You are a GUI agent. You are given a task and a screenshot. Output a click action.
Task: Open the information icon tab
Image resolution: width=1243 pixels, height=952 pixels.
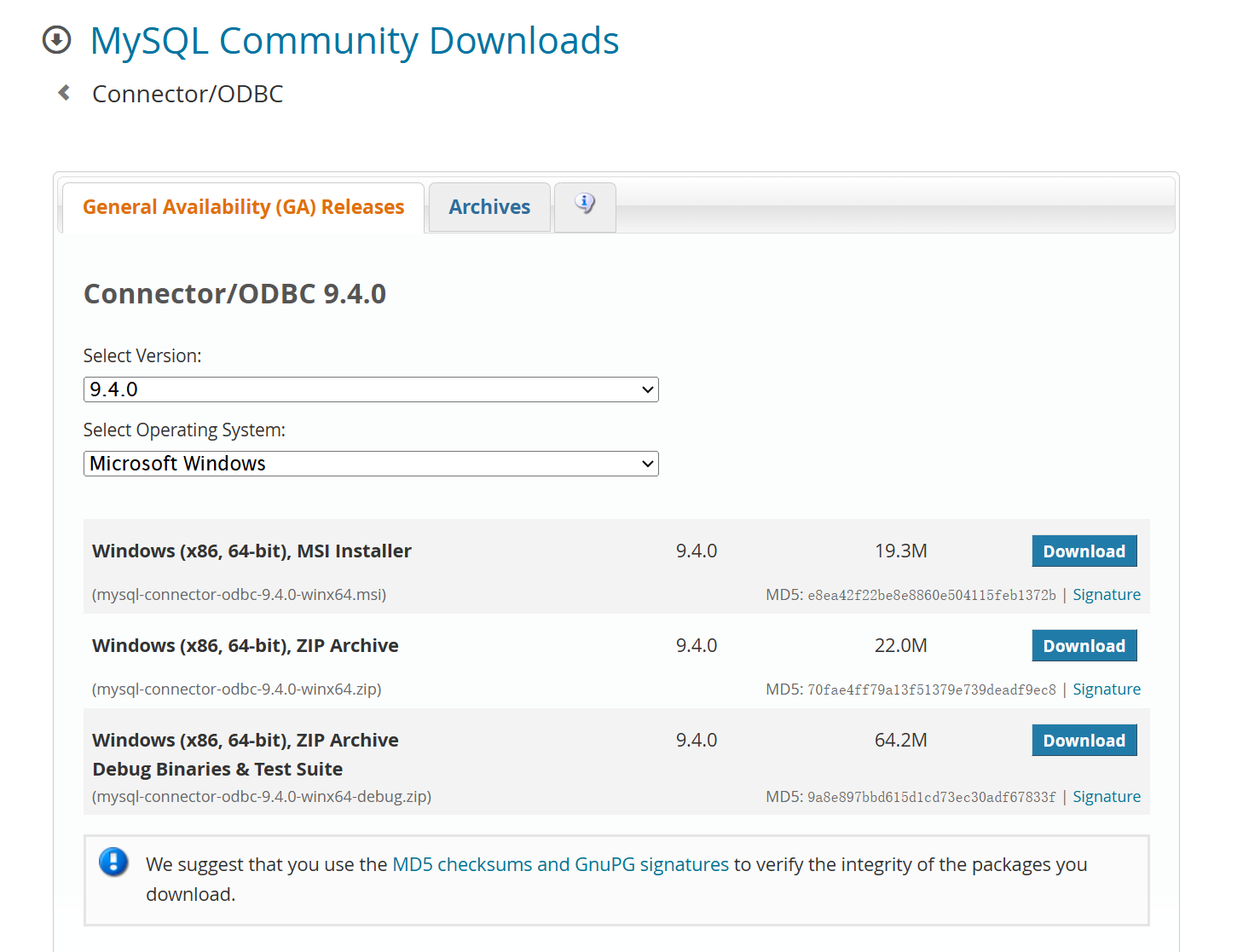(585, 206)
